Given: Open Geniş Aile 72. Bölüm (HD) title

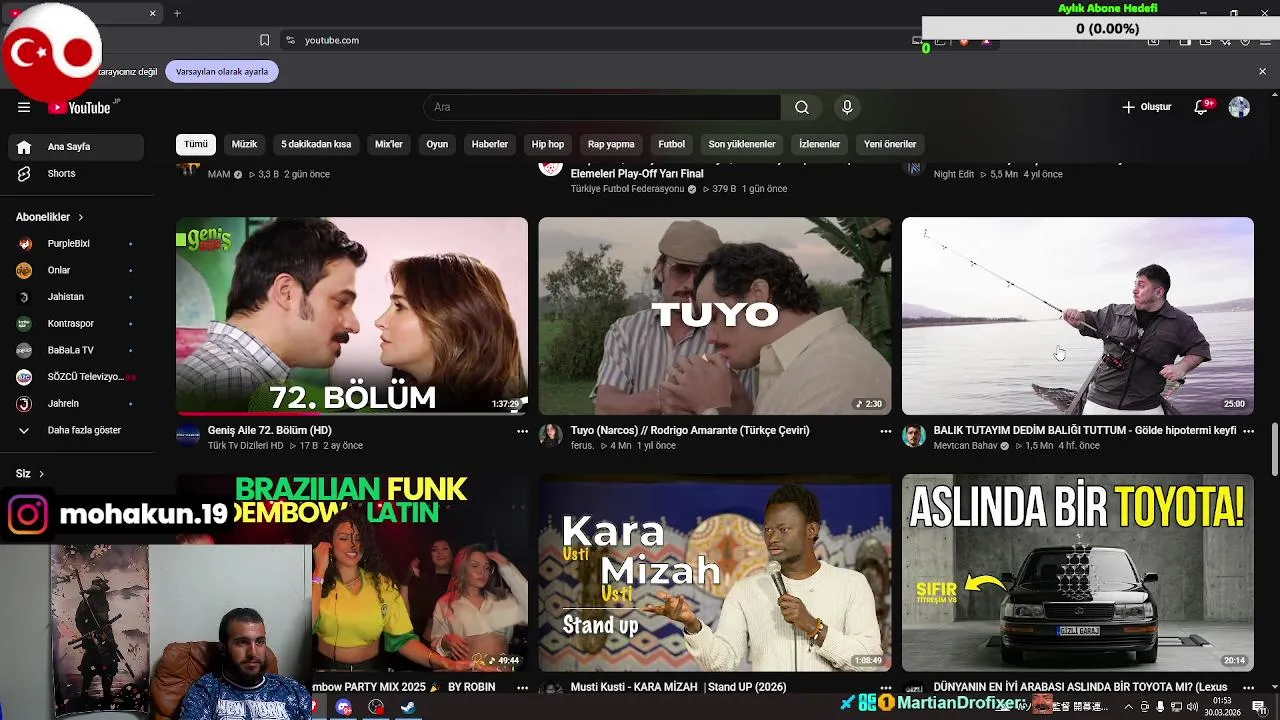Looking at the screenshot, I should (269, 431).
